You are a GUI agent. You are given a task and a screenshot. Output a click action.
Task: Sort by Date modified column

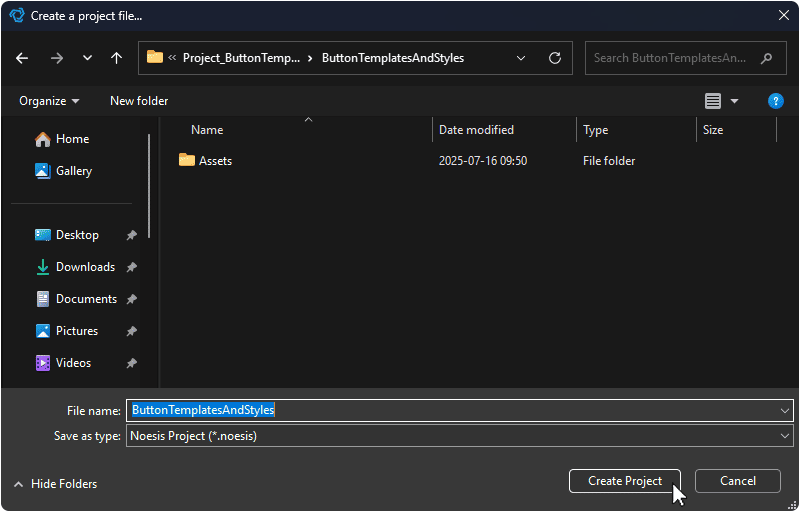477,130
